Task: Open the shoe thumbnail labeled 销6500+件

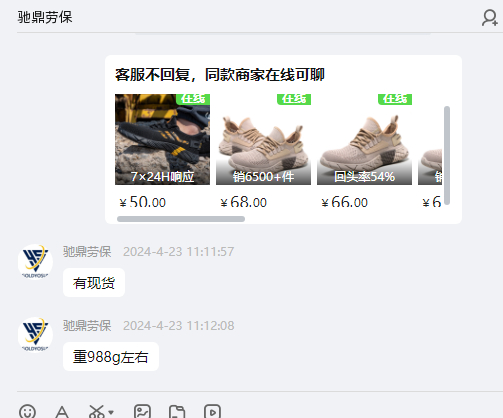Action: click(x=263, y=139)
